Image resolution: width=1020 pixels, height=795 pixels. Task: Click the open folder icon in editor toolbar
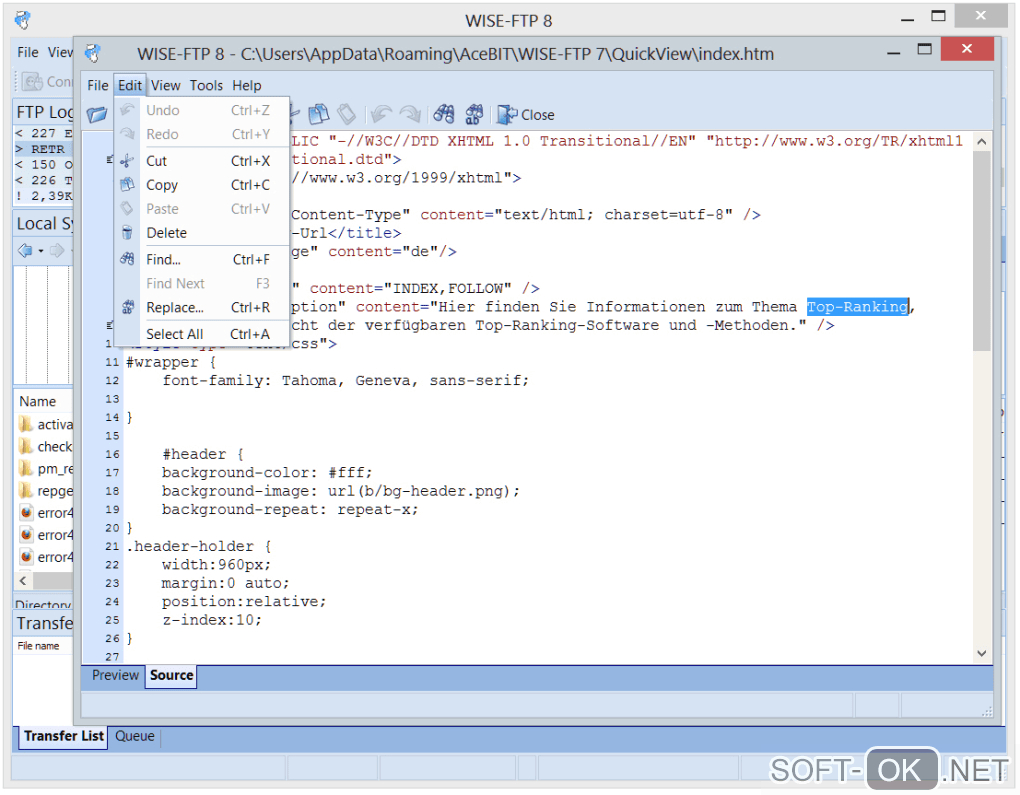(97, 115)
